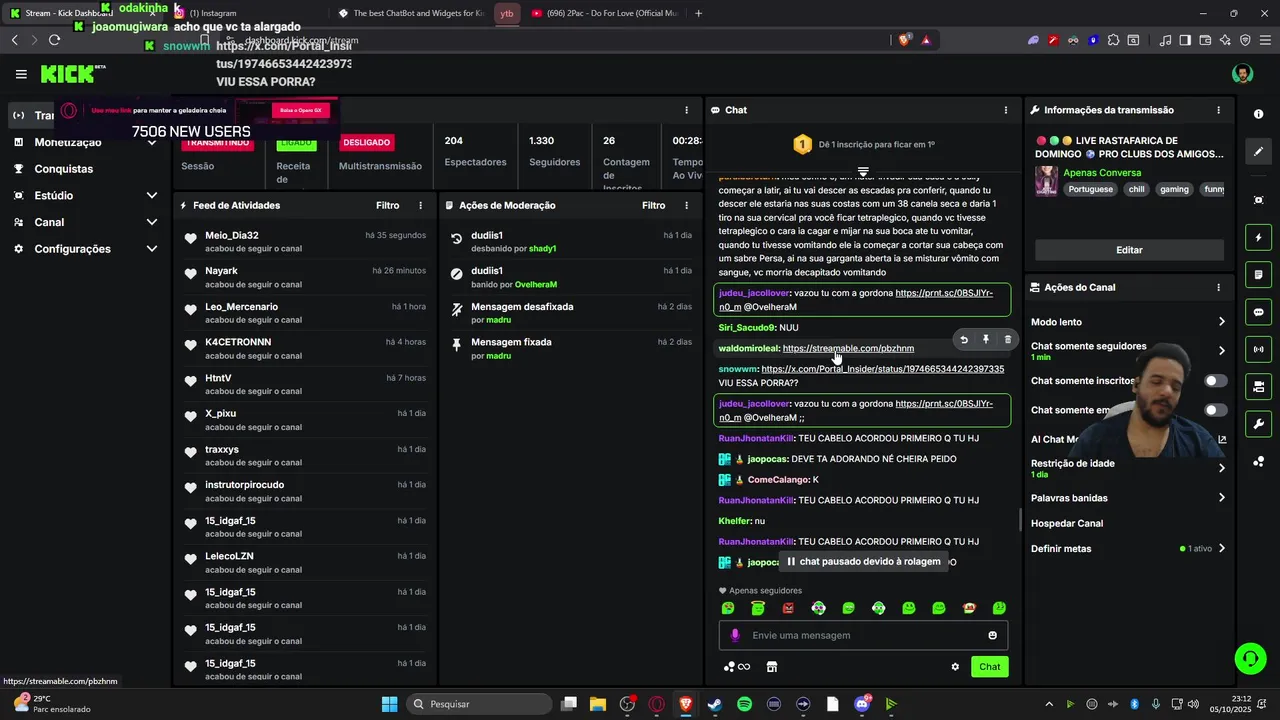Open the emoji picker in message box
The width and height of the screenshot is (1280, 720).
(x=992, y=635)
